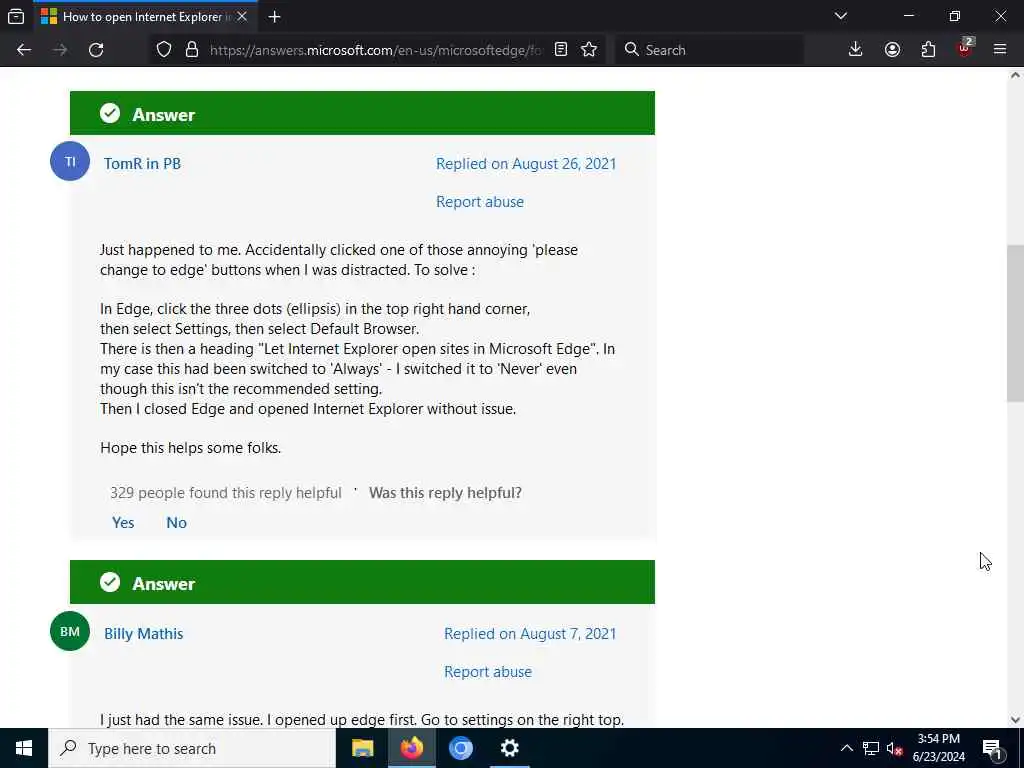Open the Extensions menu
The image size is (1024, 768).
coord(928,50)
